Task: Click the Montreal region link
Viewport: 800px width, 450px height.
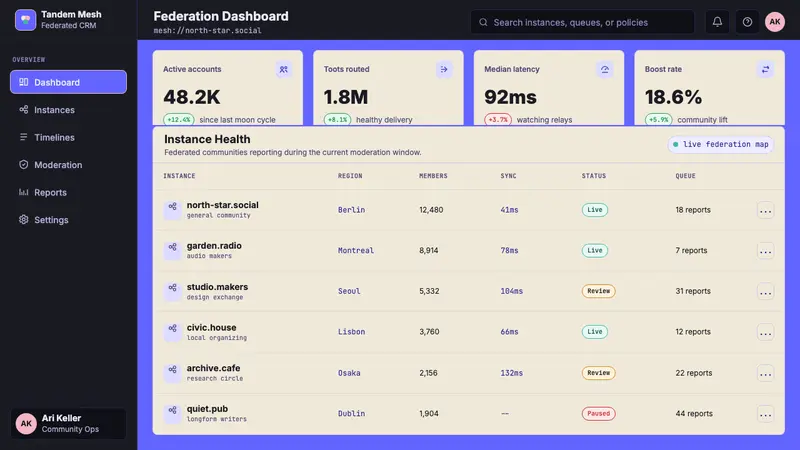Action: [x=356, y=251]
